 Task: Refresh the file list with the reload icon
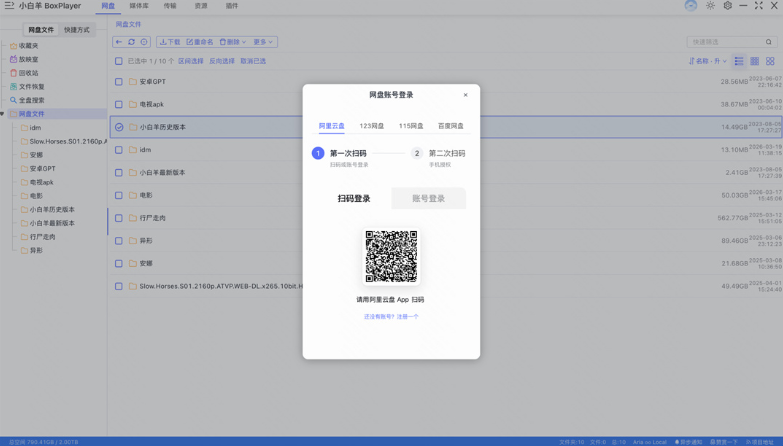(131, 42)
